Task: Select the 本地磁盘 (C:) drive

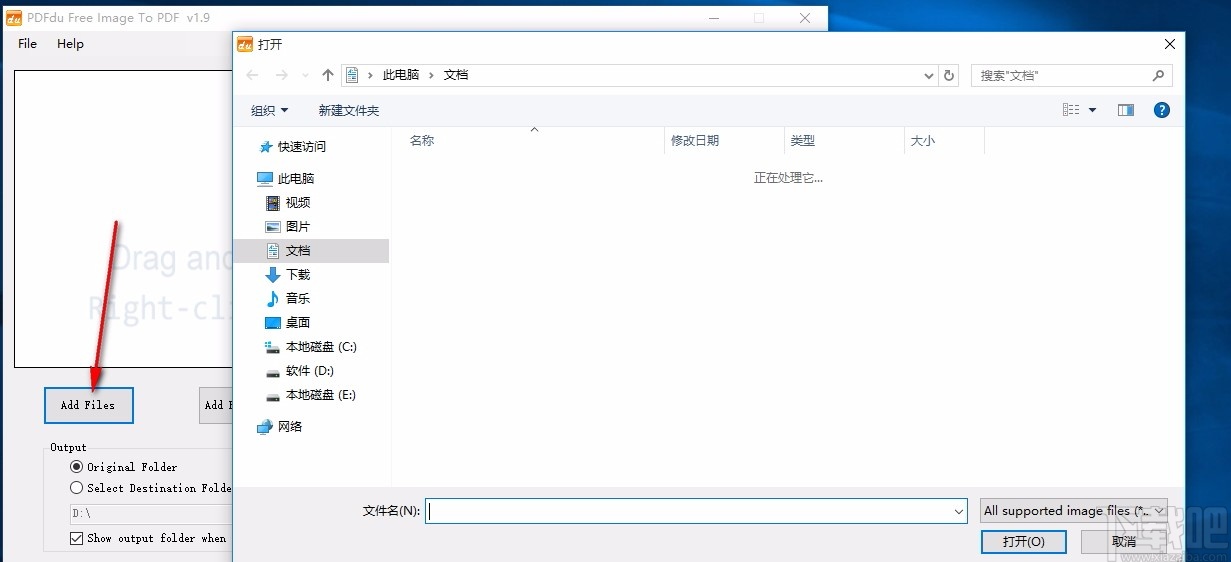Action: tap(321, 346)
